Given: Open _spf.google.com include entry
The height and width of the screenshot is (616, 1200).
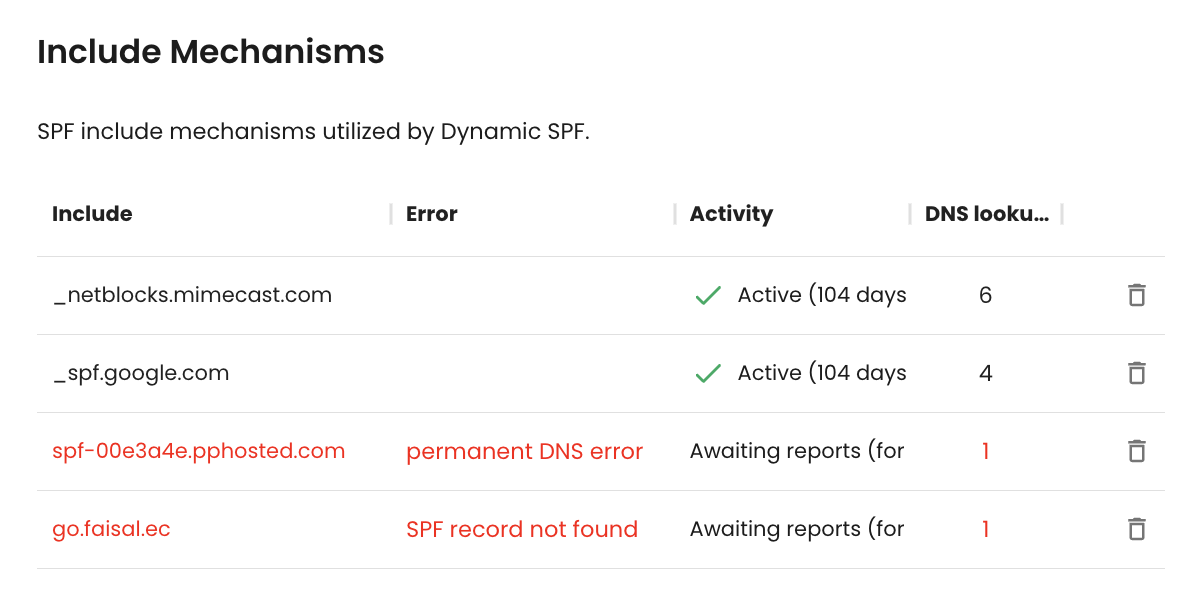Looking at the screenshot, I should (141, 373).
